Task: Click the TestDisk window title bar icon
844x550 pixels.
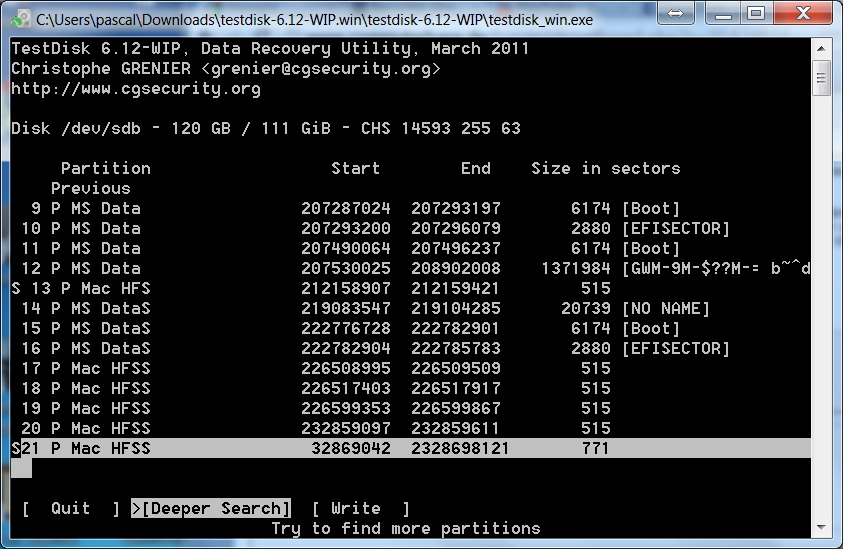Action: click(x=21, y=19)
